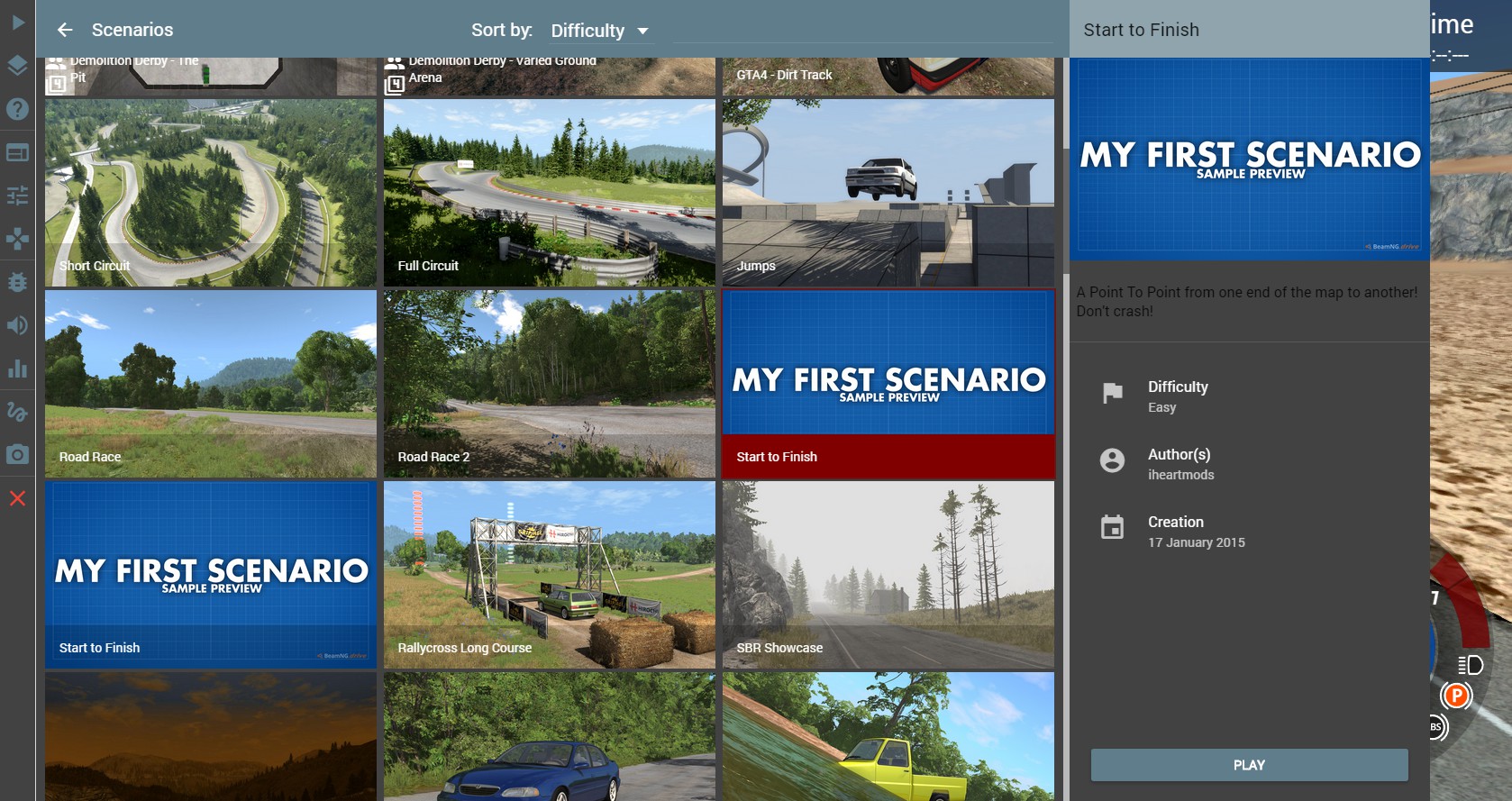This screenshot has height=801, width=1512.
Task: Open the tuning sliders icon in sidebar
Action: (x=17, y=196)
